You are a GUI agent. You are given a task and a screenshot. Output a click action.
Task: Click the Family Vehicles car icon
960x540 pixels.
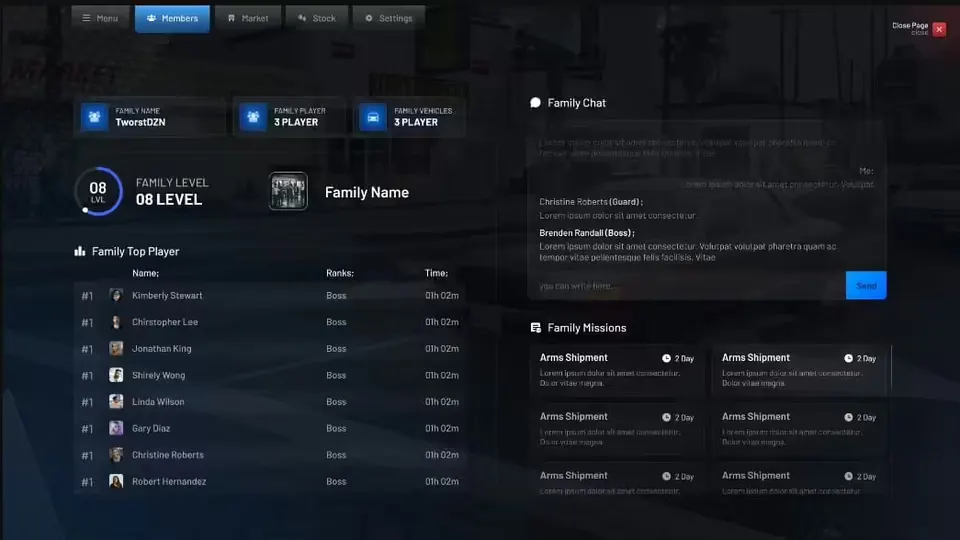(373, 116)
